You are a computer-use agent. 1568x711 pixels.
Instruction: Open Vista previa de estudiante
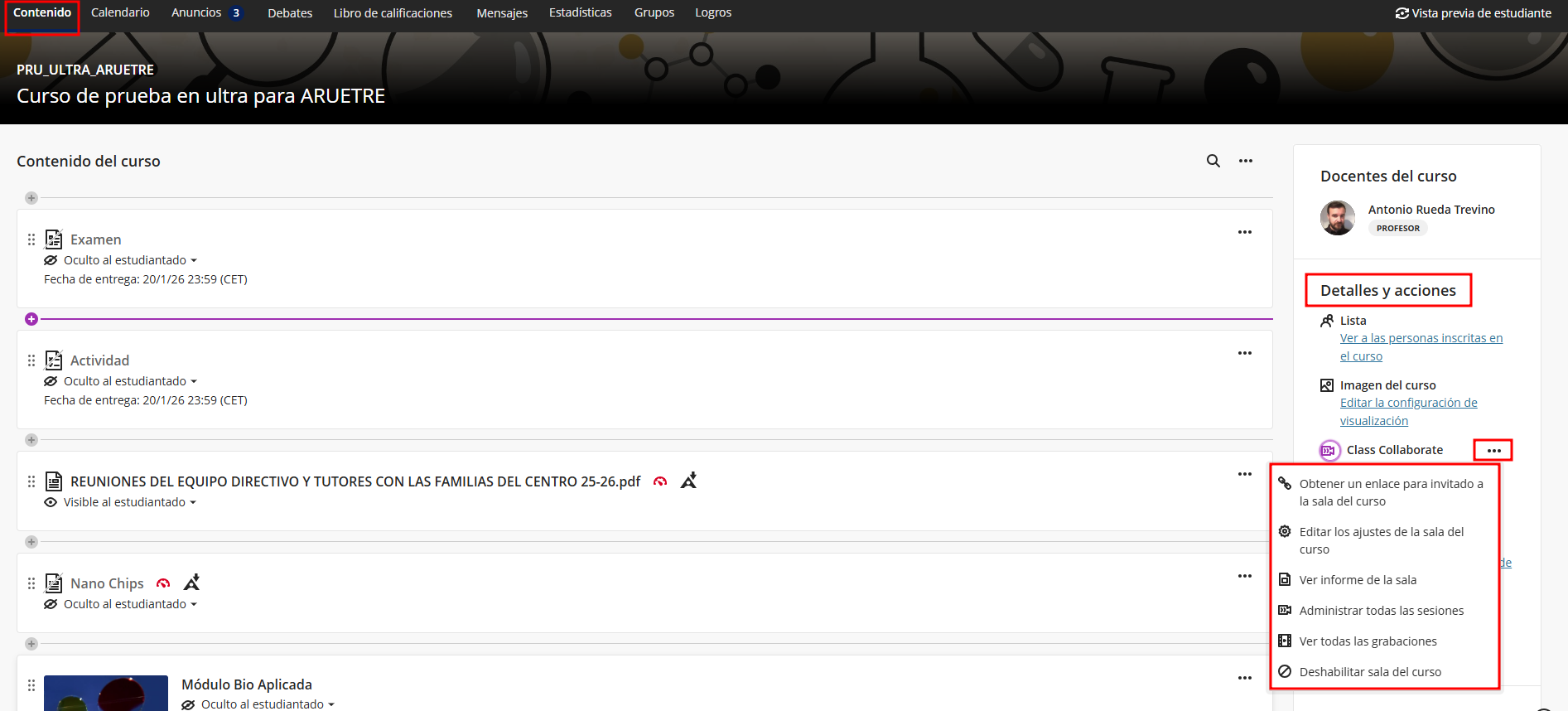[x=1473, y=13]
